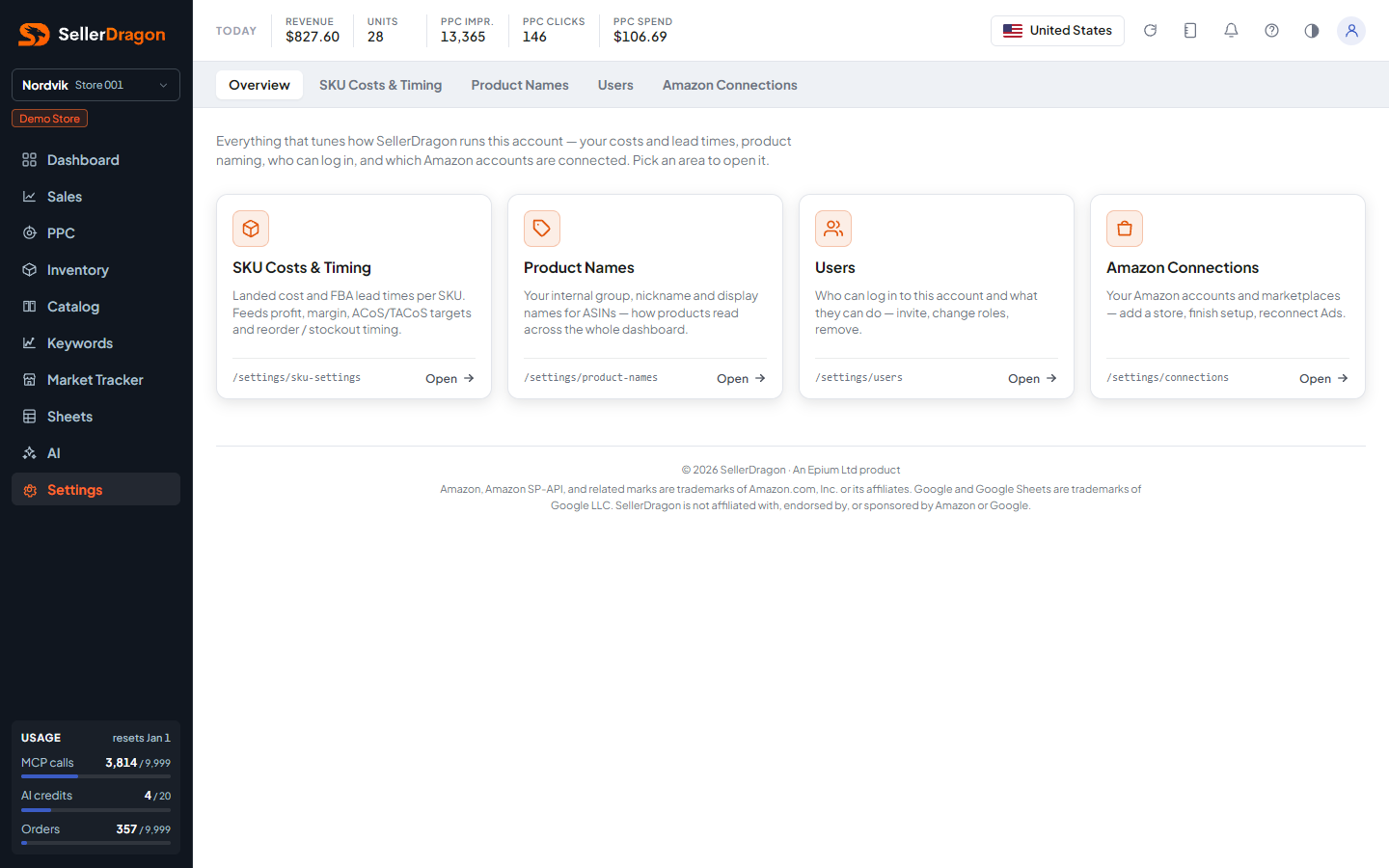Click the Orders usage bar

95,843
